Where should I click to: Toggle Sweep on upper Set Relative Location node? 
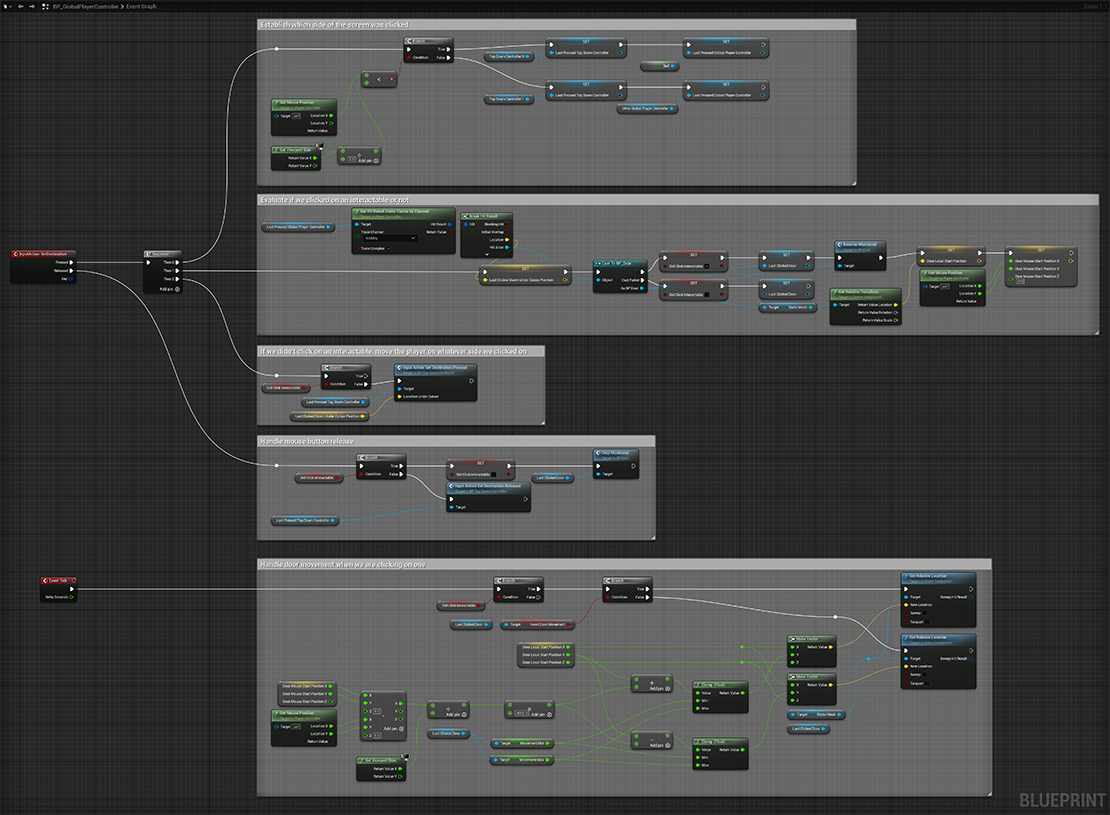(x=925, y=613)
